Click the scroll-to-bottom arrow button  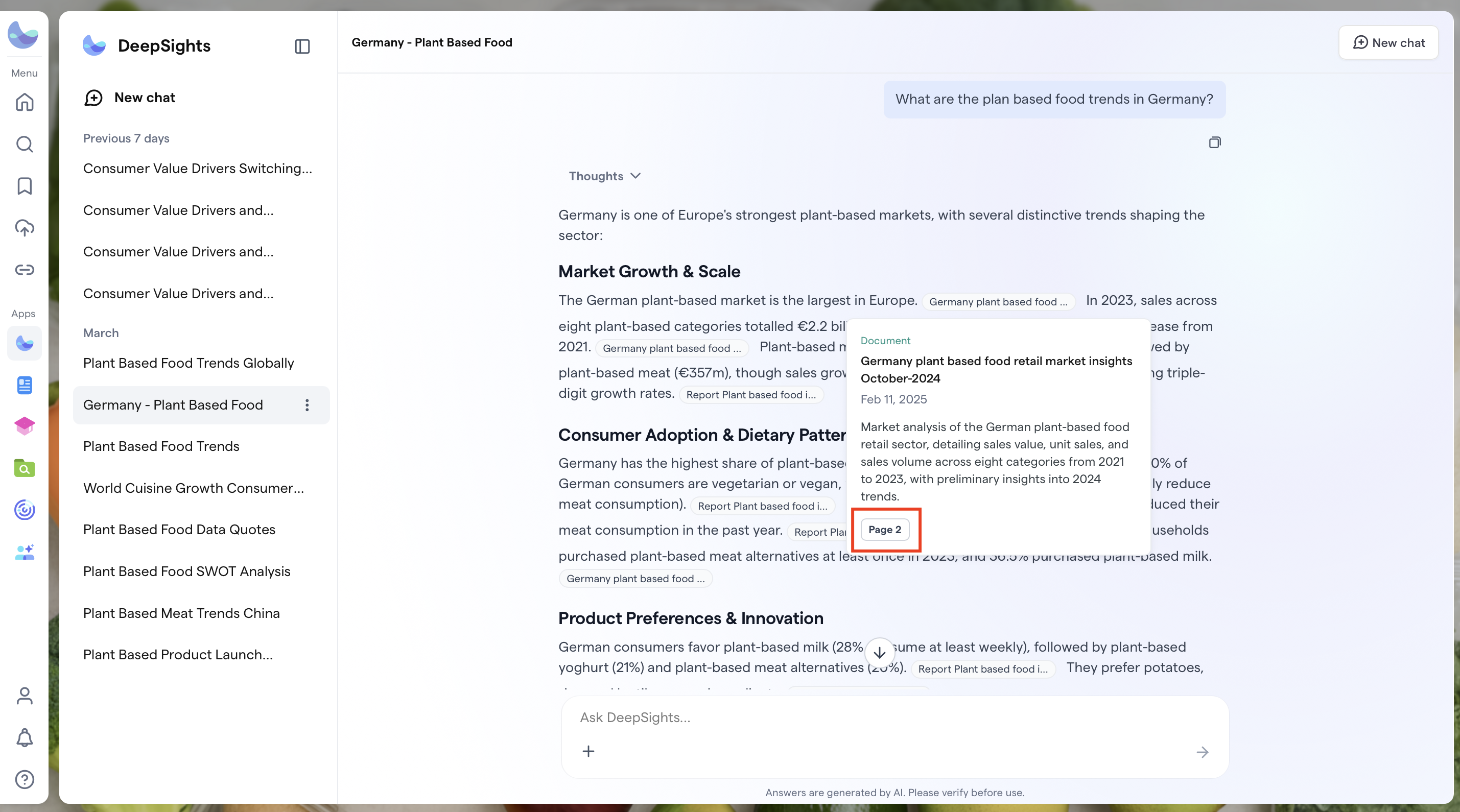(x=880, y=653)
